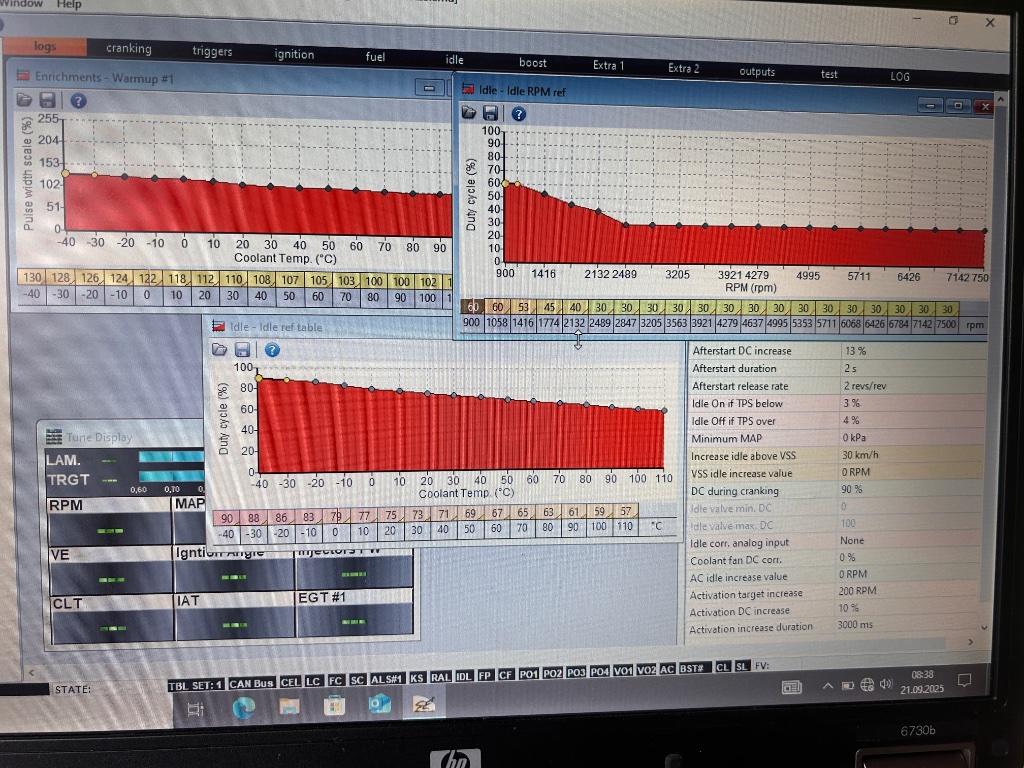Screen dimensions: 1024x768
Task: Open the Windows notification center icon
Action: pos(964,681)
